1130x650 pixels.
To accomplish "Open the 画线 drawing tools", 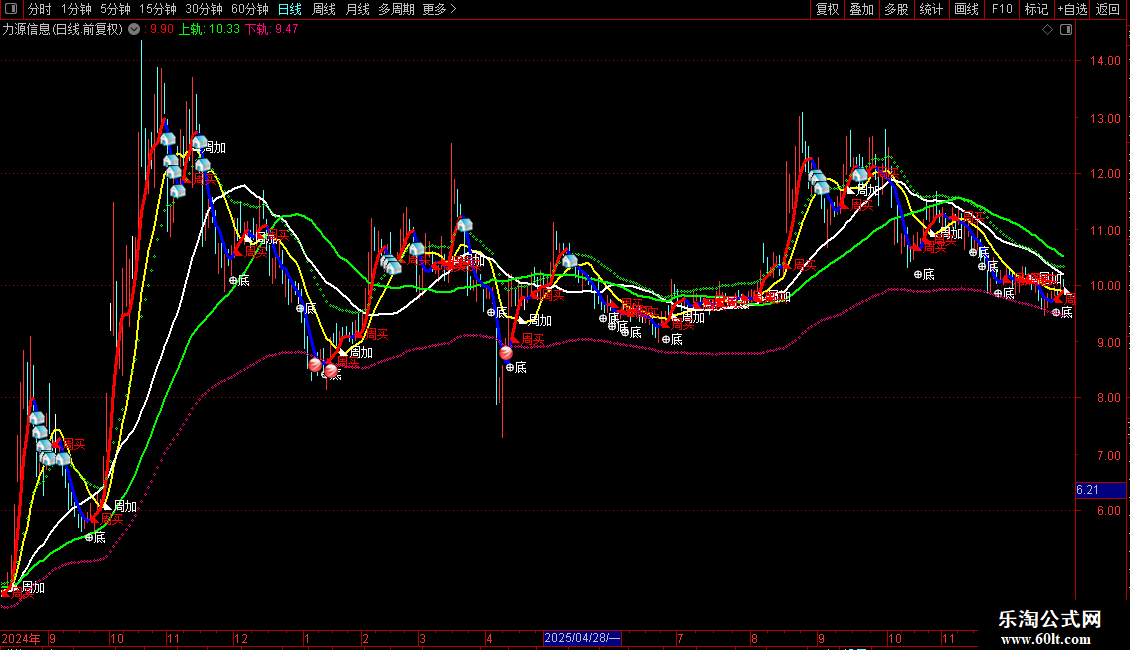I will click(x=966, y=9).
